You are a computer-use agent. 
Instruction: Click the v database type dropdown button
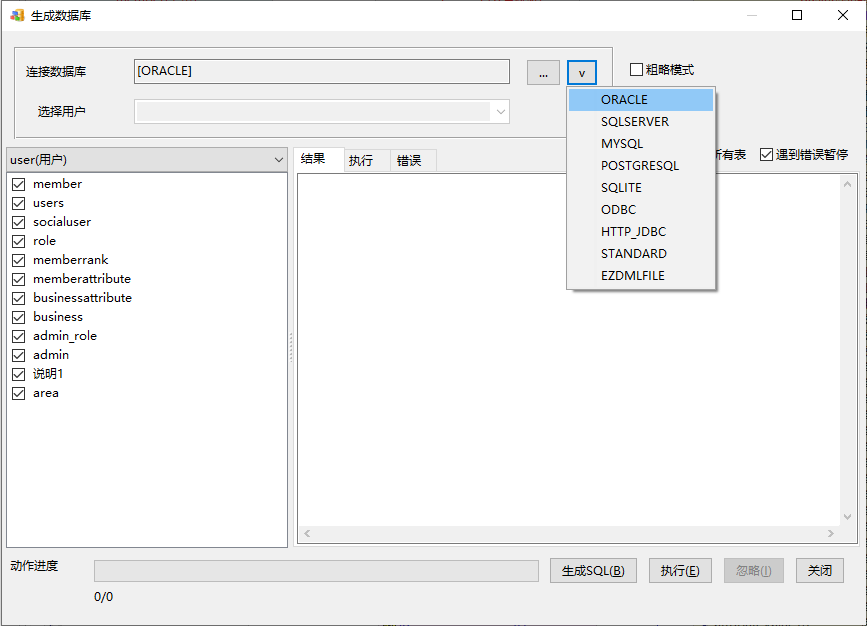(582, 72)
